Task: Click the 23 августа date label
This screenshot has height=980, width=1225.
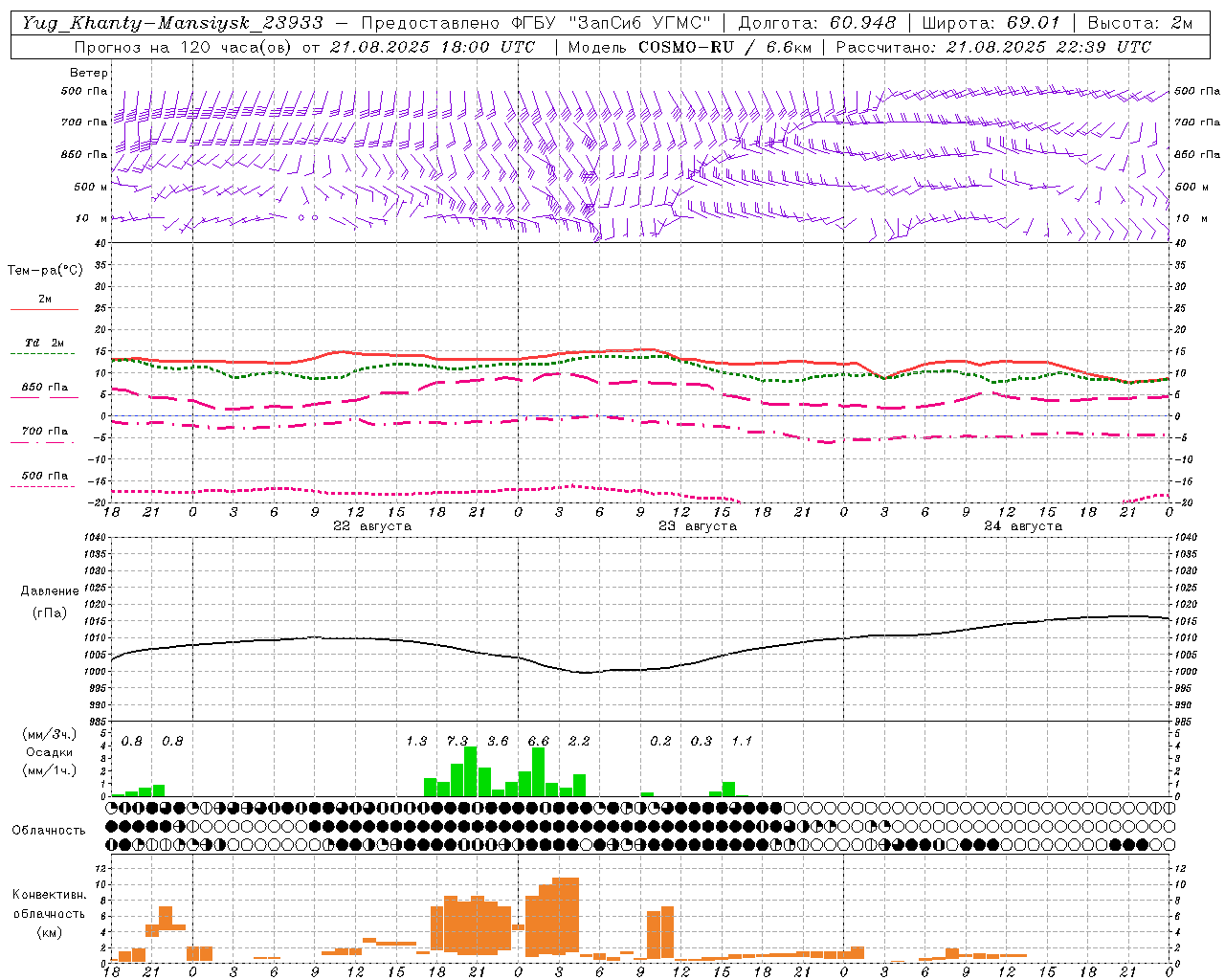Action: click(x=697, y=526)
